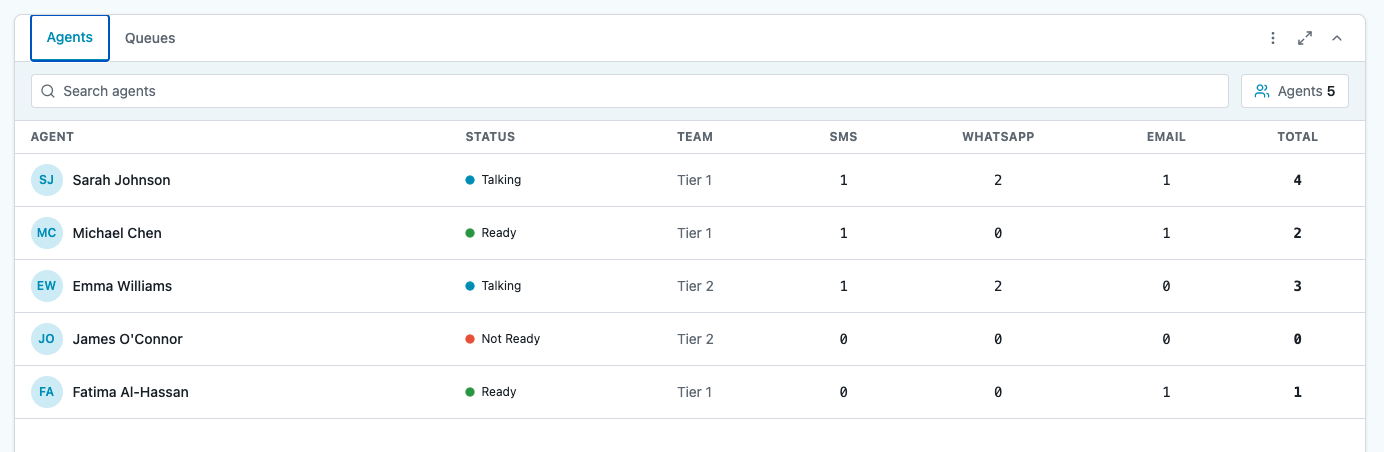Sort by the SMS column header
The height and width of the screenshot is (452, 1384).
[843, 137]
